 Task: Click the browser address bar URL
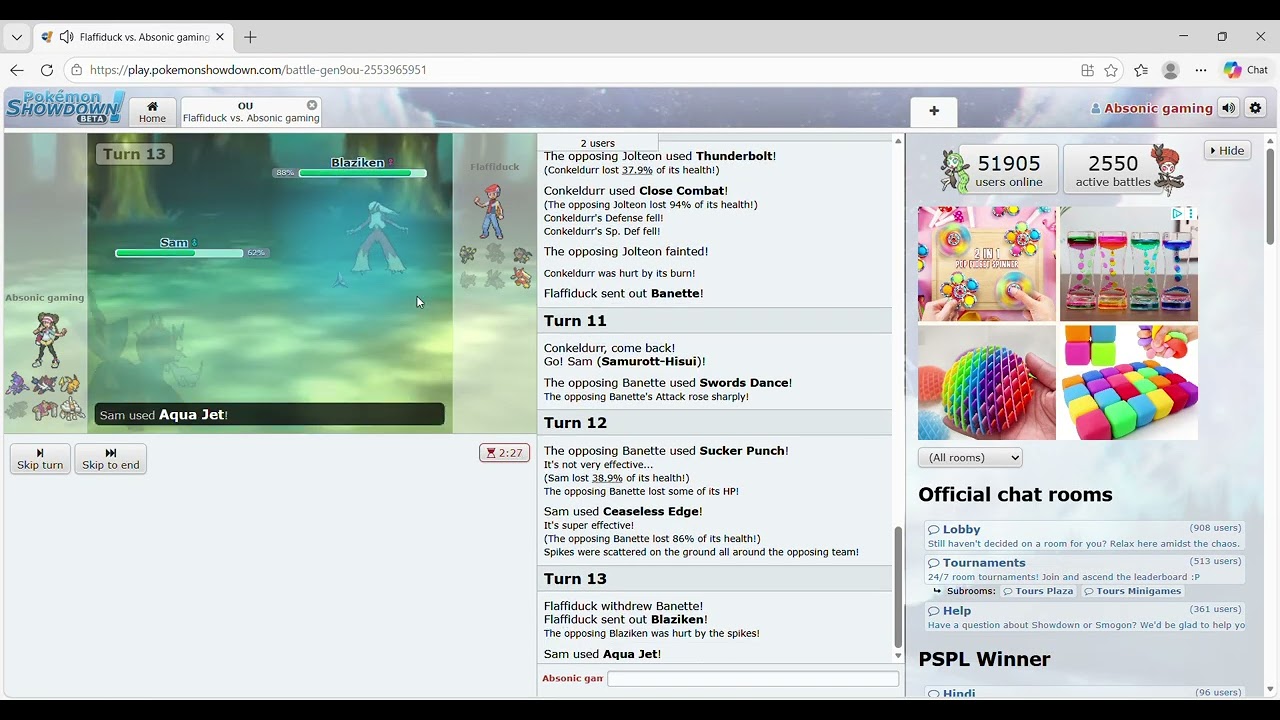258,70
